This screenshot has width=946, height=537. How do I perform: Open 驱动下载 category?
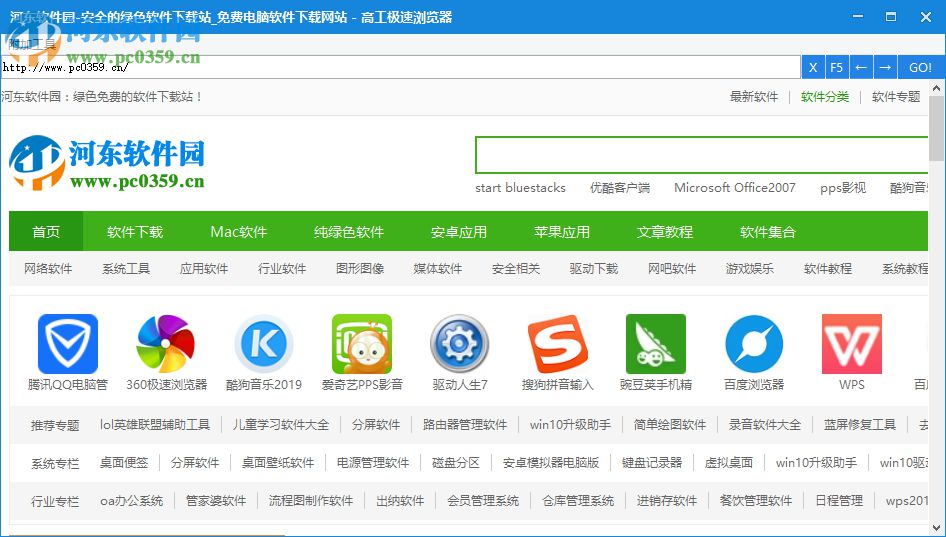pyautogui.click(x=594, y=268)
